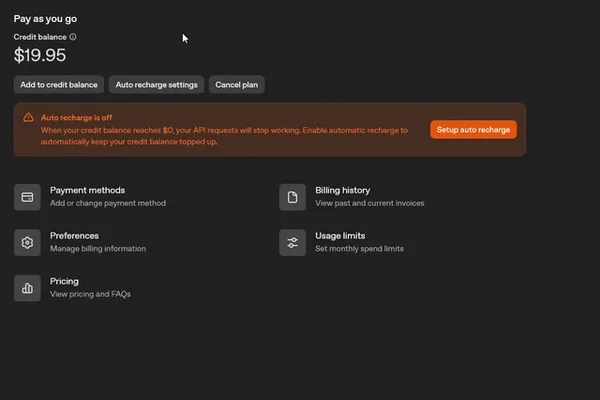This screenshot has height=400, width=600.
Task: Click the Preferences gear icon
Action: tap(27, 243)
